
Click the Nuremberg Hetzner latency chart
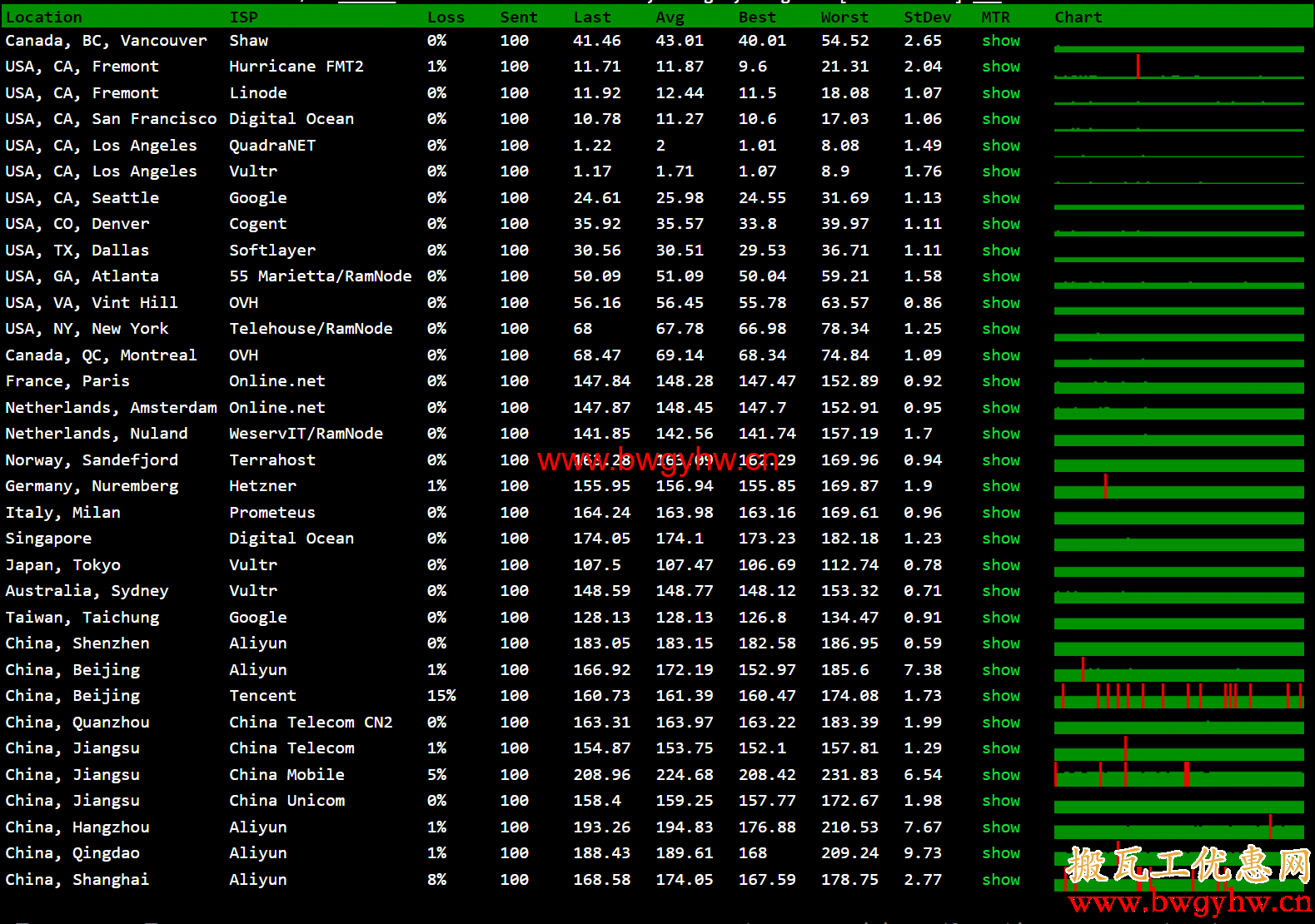tap(1178, 486)
